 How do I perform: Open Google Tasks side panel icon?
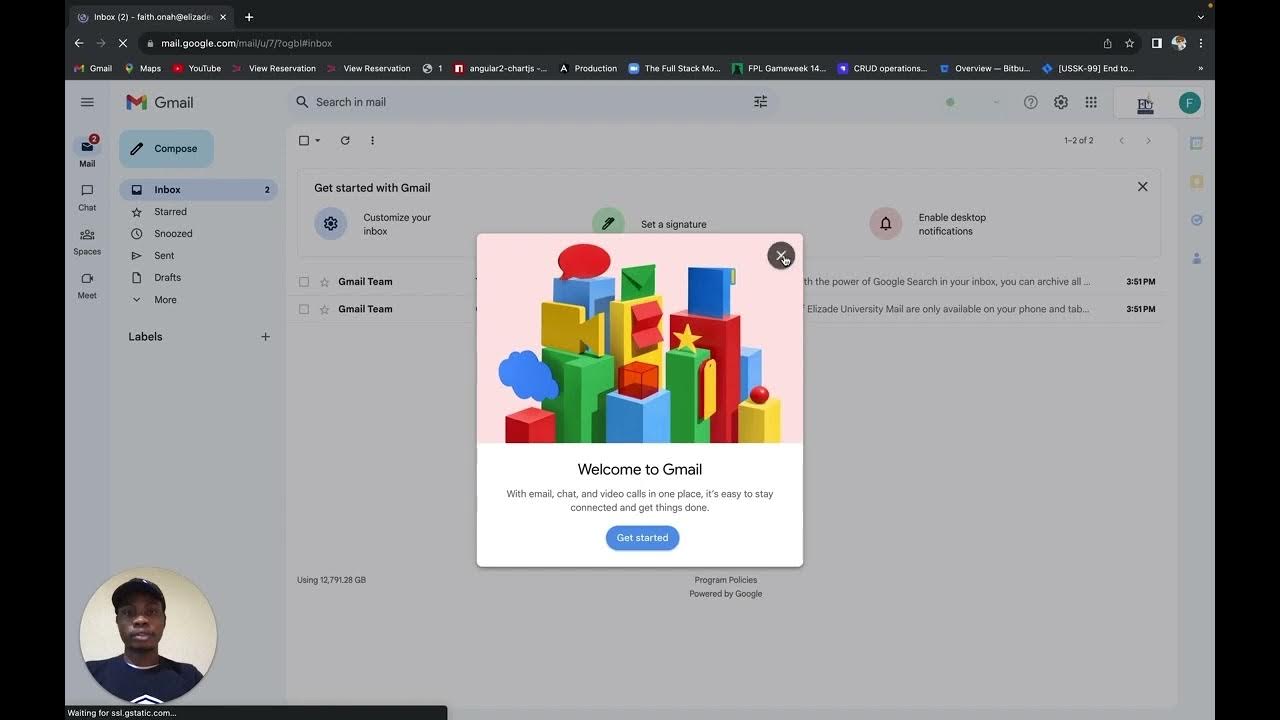1196,220
